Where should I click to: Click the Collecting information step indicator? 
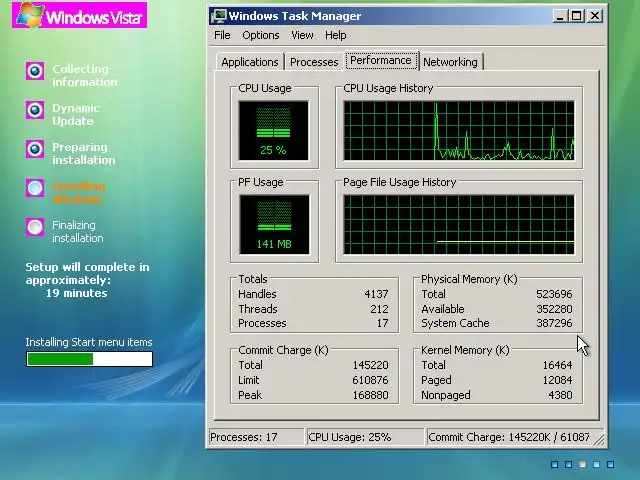35,71
